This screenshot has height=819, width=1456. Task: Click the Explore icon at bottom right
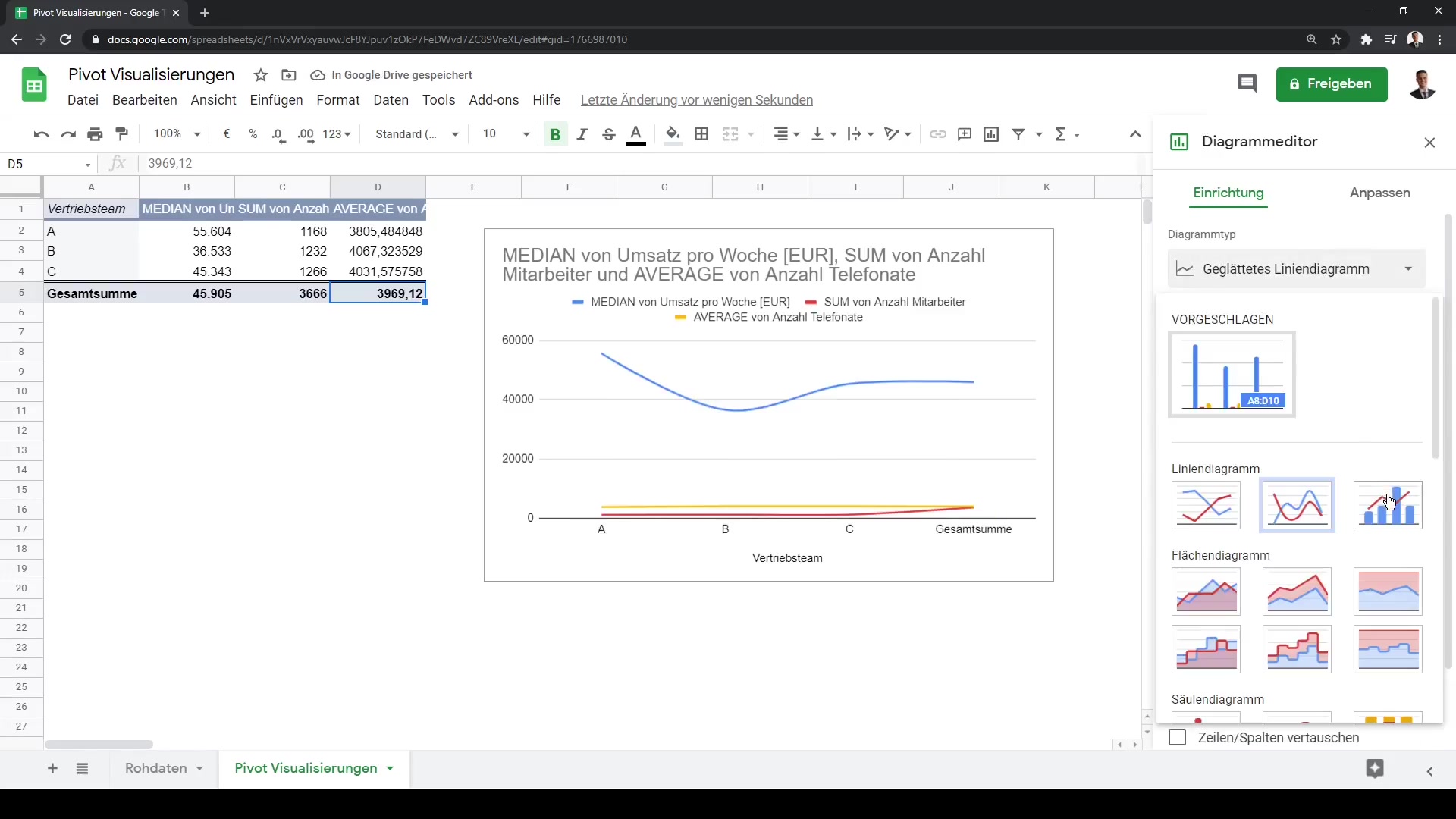click(1374, 769)
